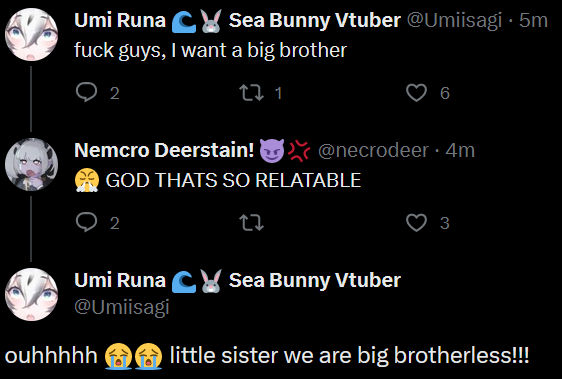Viewport: 562px width, 379px height.
Task: Open the 4m timestamp on Nemcro's reply
Action: tap(460, 150)
